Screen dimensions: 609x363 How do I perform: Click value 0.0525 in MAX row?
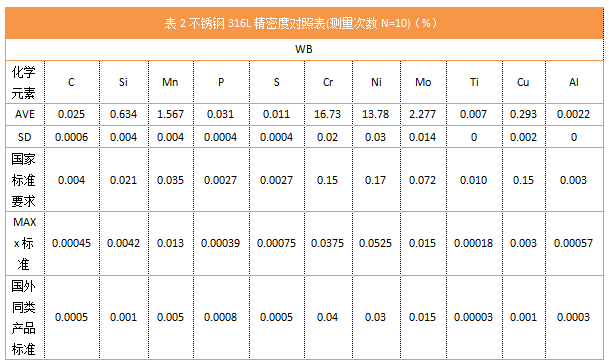375,243
